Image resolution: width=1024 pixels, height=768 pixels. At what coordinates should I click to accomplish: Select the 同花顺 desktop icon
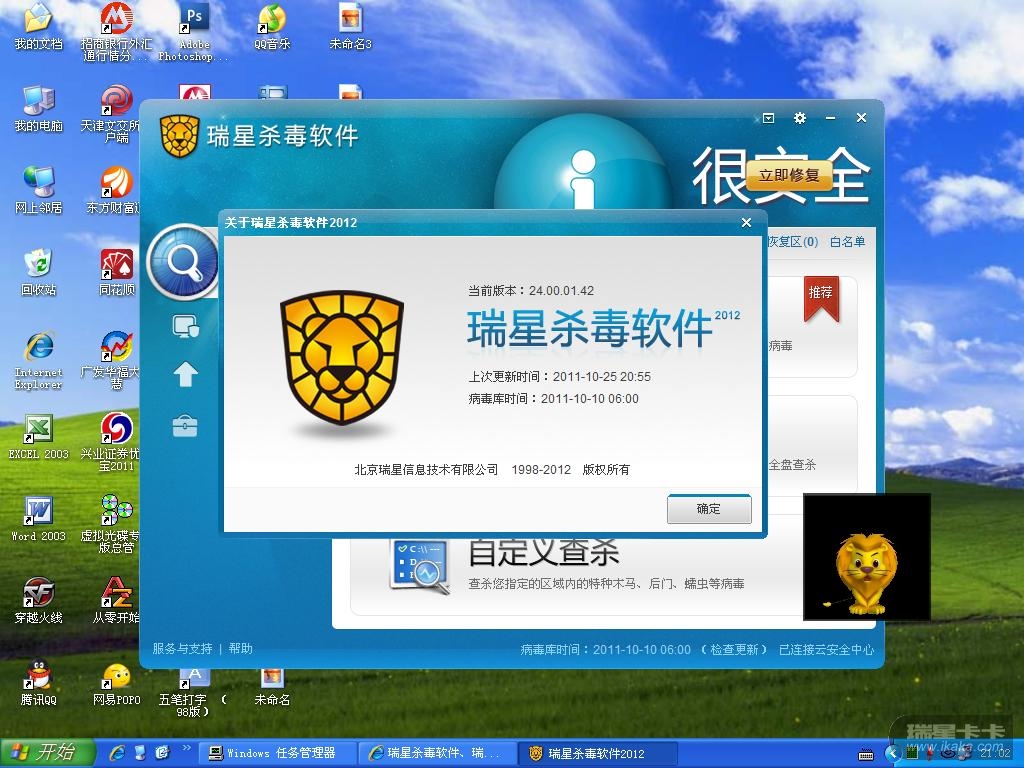116,272
